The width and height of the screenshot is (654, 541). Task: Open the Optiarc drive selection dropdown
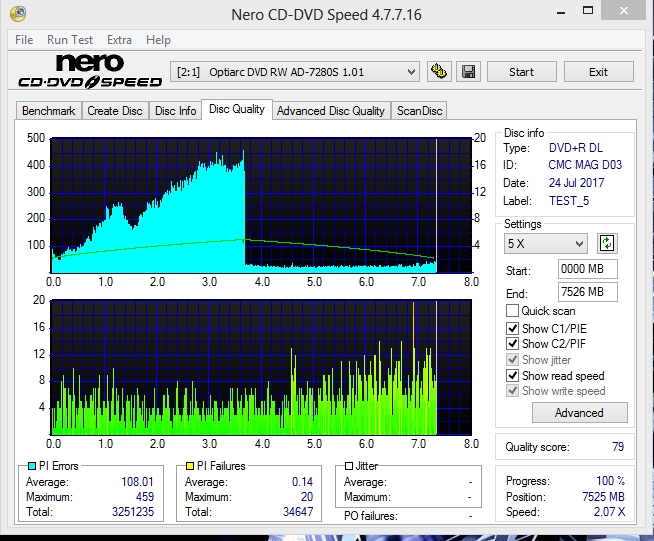294,72
